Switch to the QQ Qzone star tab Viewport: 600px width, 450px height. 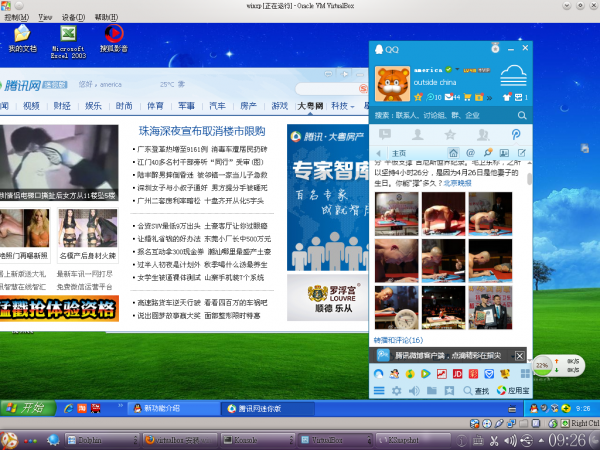(x=450, y=134)
